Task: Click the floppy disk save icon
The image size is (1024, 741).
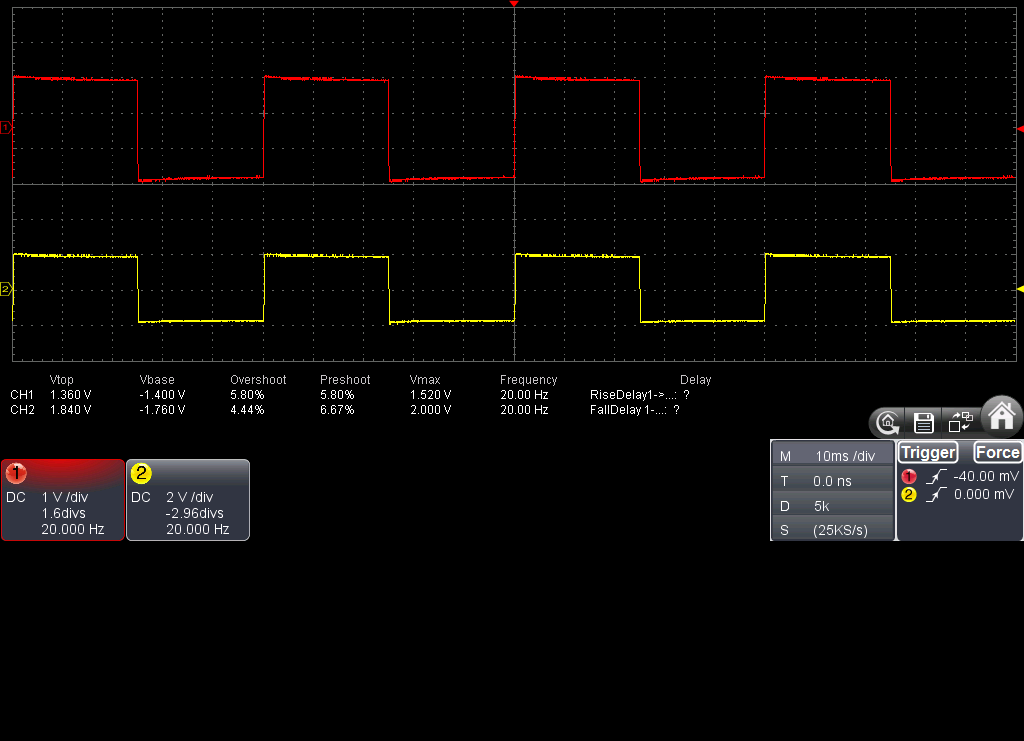Action: [x=924, y=422]
